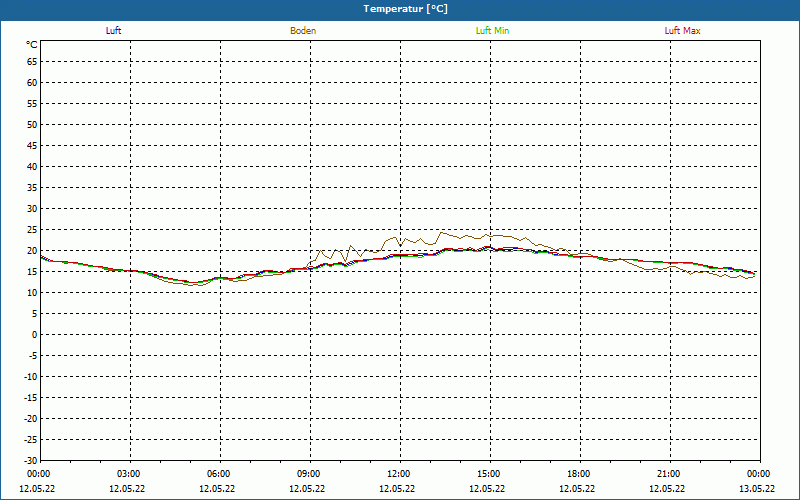Click the 18:00 time axis label

point(580,474)
